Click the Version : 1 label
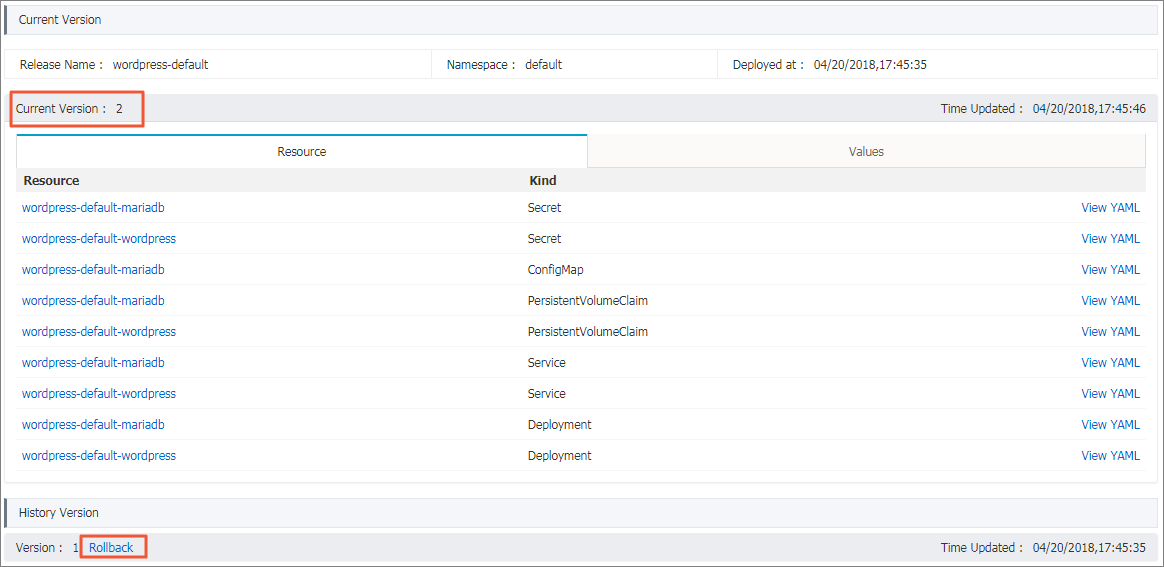The image size is (1164, 567). pos(47,548)
